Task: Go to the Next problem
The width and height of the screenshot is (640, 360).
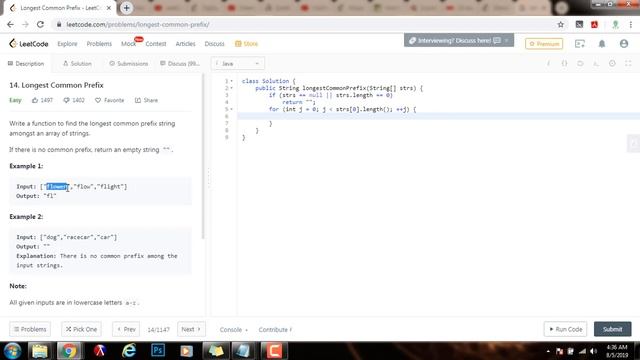Action: [191, 329]
